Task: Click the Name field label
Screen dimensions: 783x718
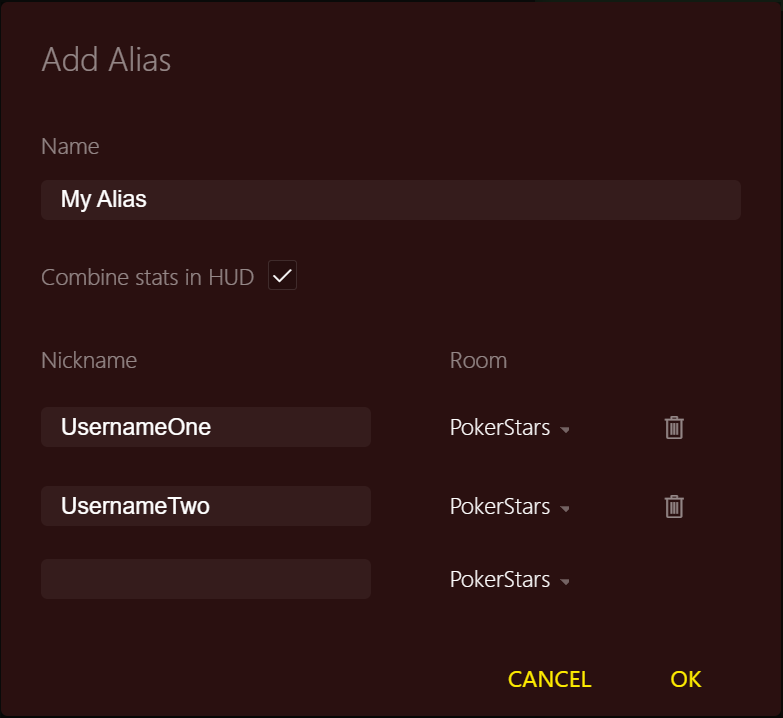Action: [70, 146]
